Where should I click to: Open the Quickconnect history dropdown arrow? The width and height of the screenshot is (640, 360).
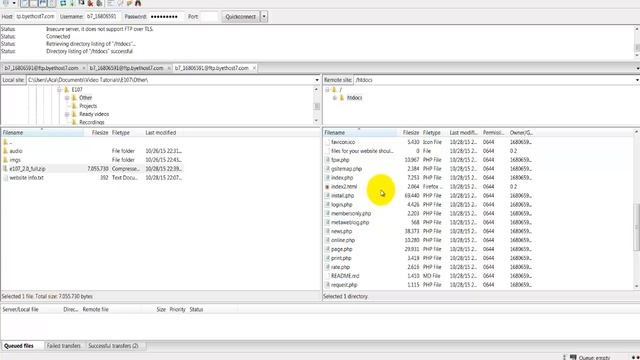tap(264, 17)
